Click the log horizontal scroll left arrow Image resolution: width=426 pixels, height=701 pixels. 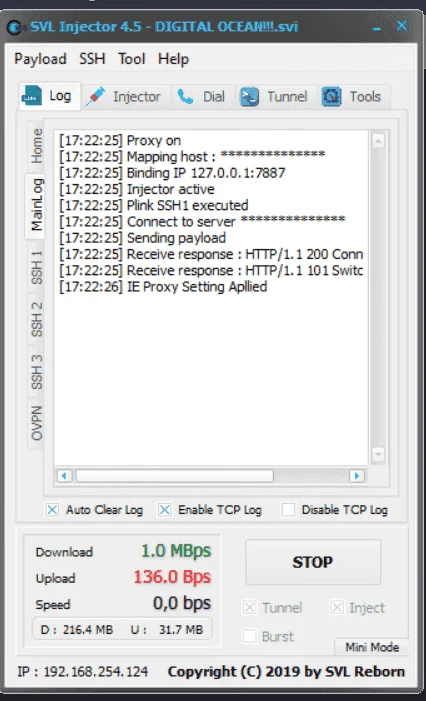click(x=64, y=476)
